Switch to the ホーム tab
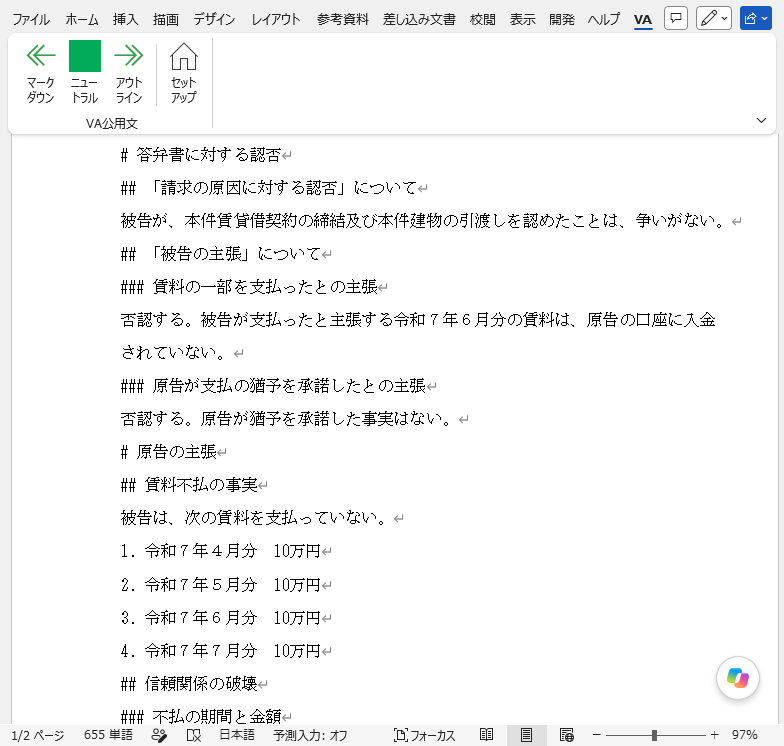This screenshot has height=746, width=784. [x=82, y=20]
